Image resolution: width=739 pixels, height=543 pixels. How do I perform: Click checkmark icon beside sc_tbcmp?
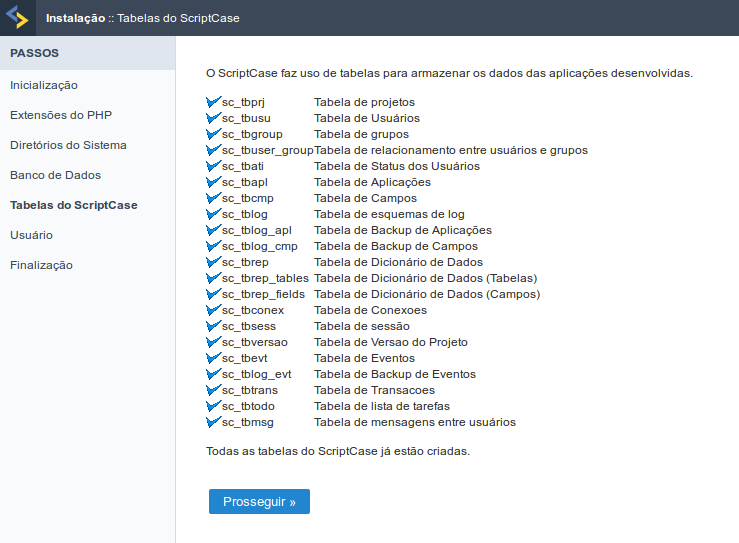213,197
